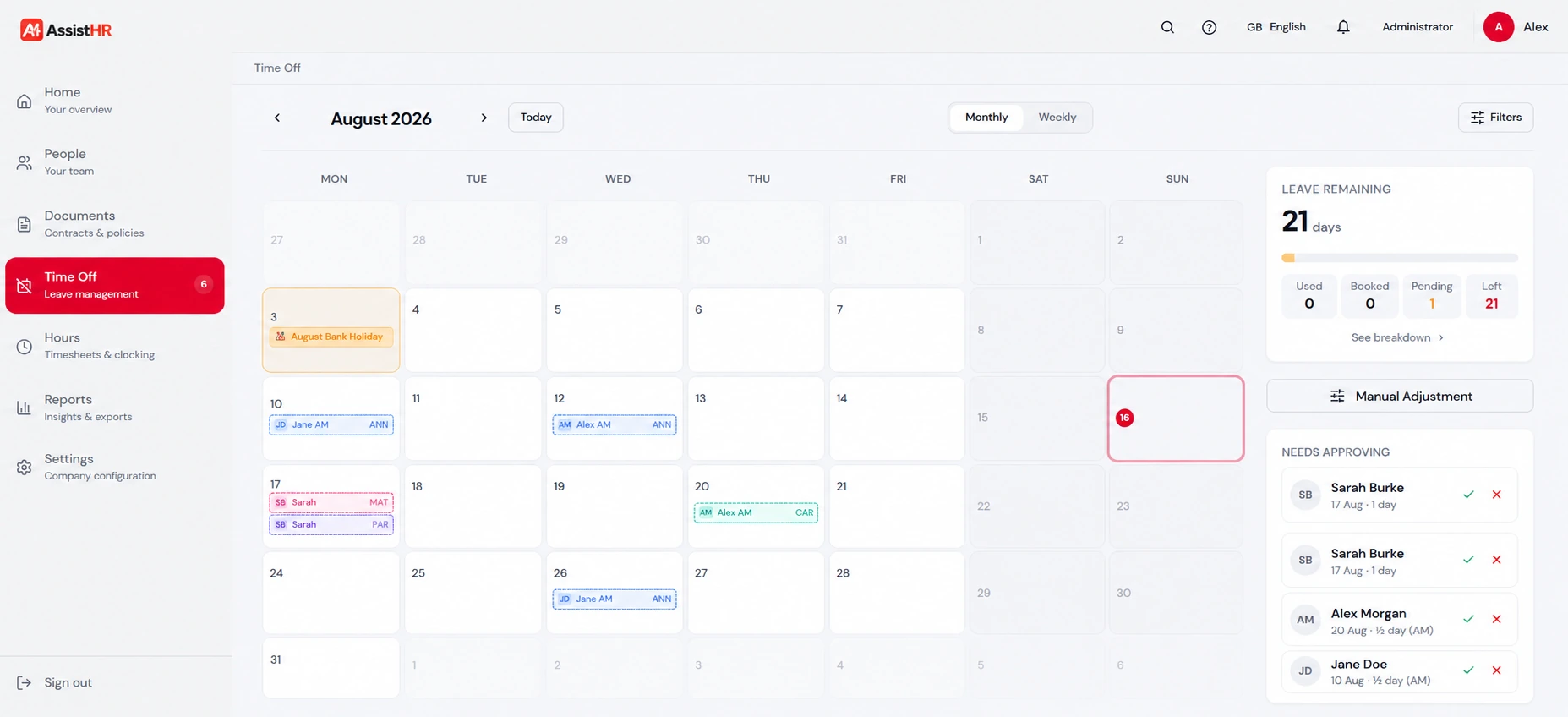This screenshot has width=1568, height=717.
Task: Click the leave remaining progress bar
Action: (1400, 258)
